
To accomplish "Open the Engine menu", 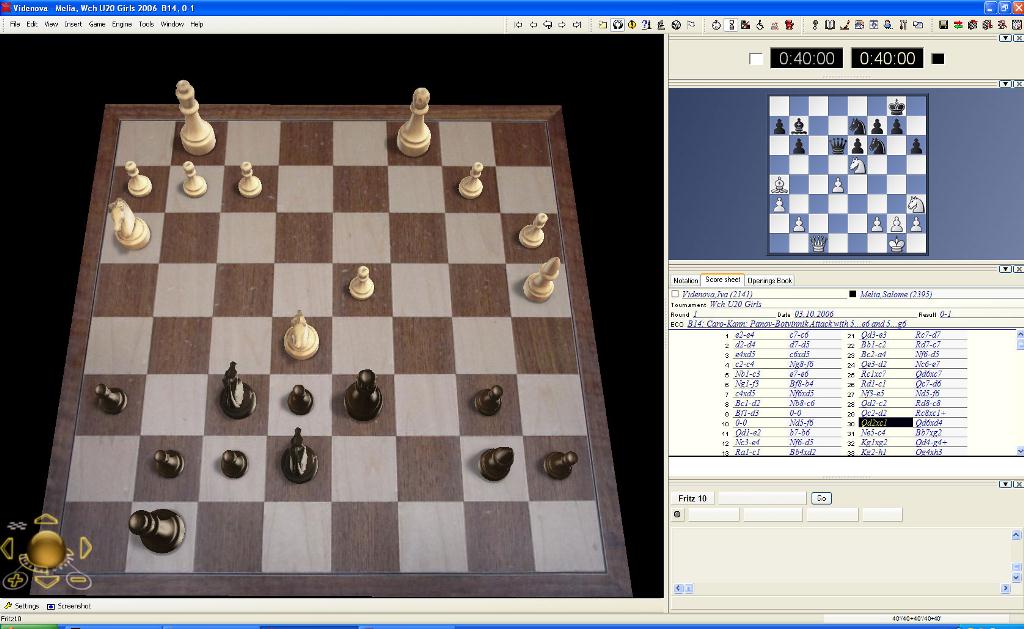I will tap(121, 24).
